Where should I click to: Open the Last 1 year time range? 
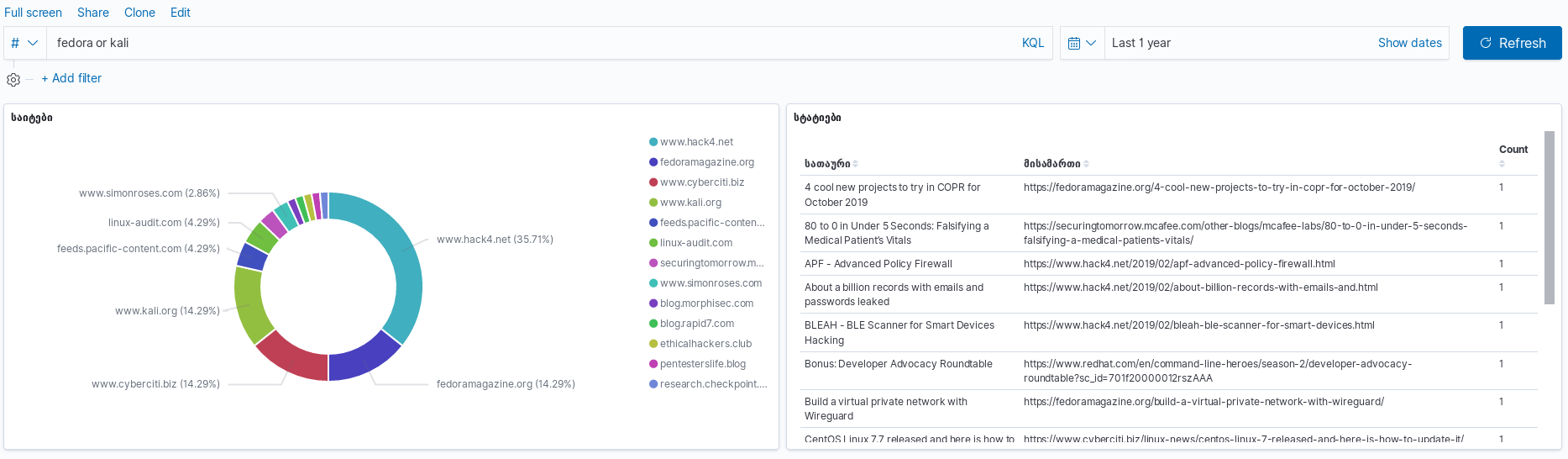pyautogui.click(x=1141, y=43)
